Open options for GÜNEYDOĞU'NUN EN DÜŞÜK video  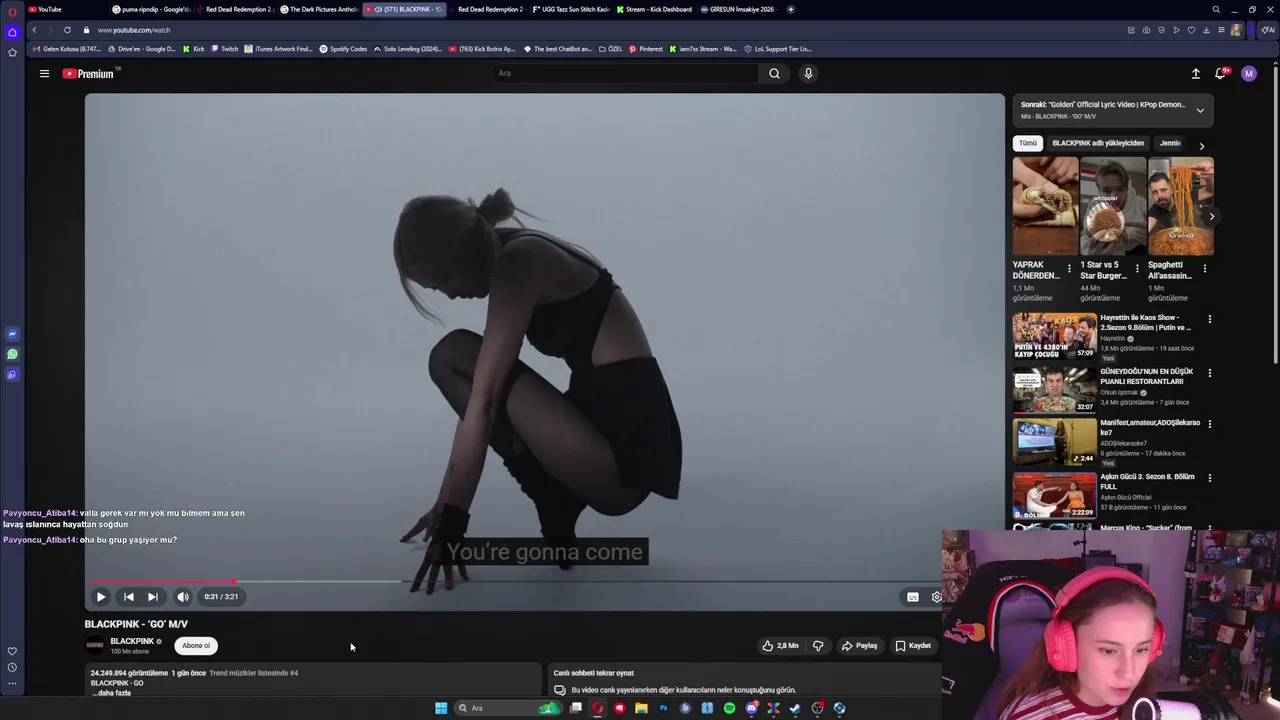point(1210,373)
